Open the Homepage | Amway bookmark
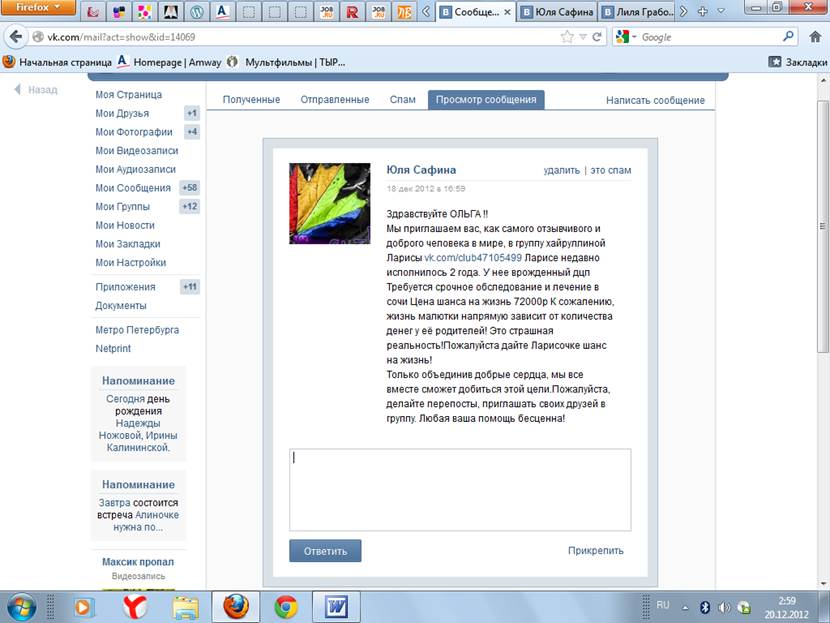The height and width of the screenshot is (623, 830). 169,62
